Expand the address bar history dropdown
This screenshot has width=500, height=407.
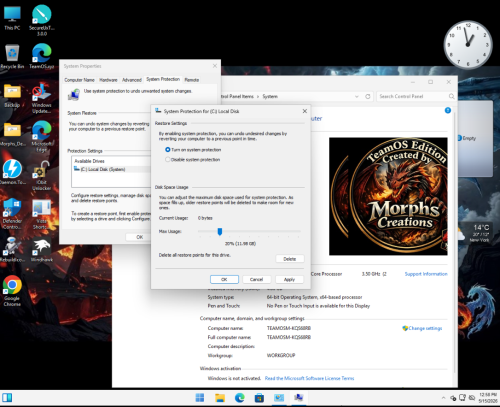coord(357,96)
